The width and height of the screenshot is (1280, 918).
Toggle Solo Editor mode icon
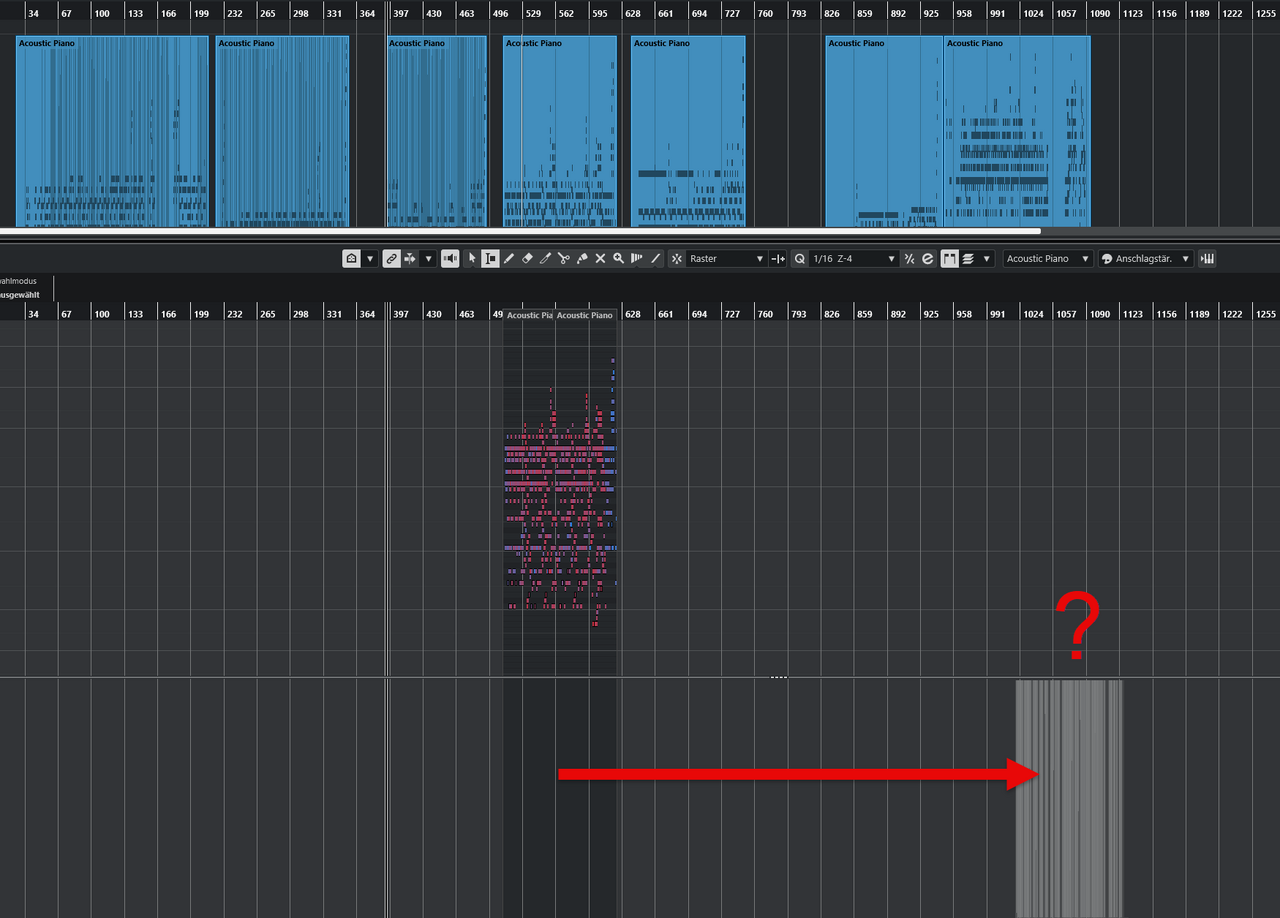(x=351, y=258)
